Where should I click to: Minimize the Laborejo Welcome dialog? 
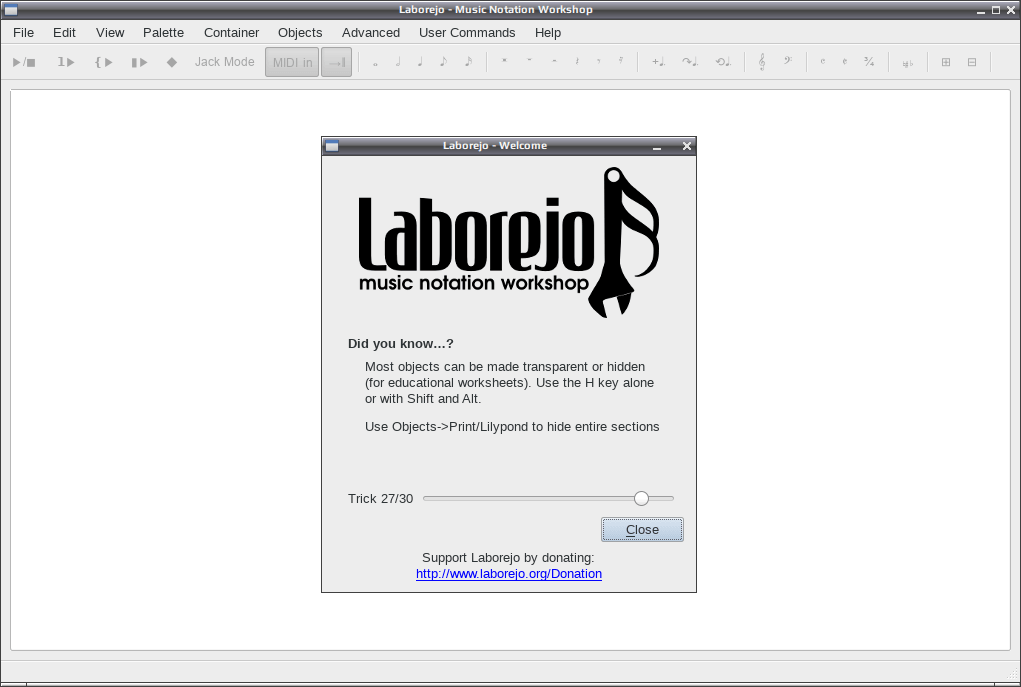coord(657,147)
